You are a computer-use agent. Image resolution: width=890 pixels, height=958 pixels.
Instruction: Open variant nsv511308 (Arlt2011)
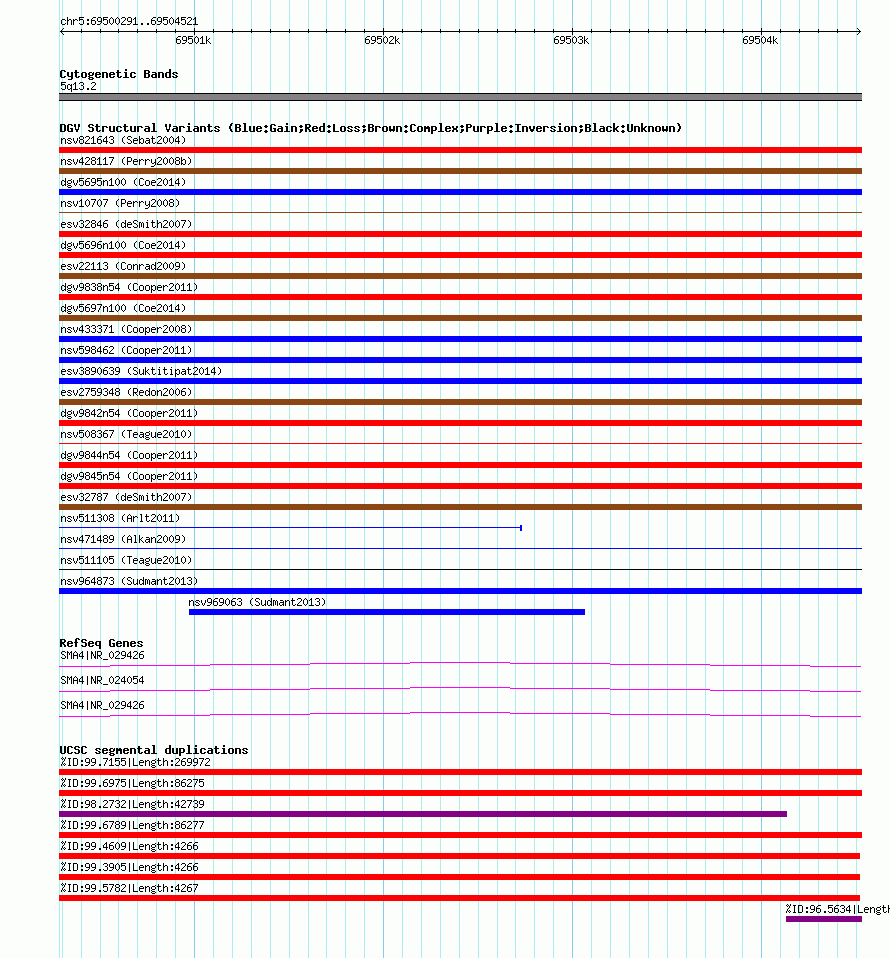290,528
